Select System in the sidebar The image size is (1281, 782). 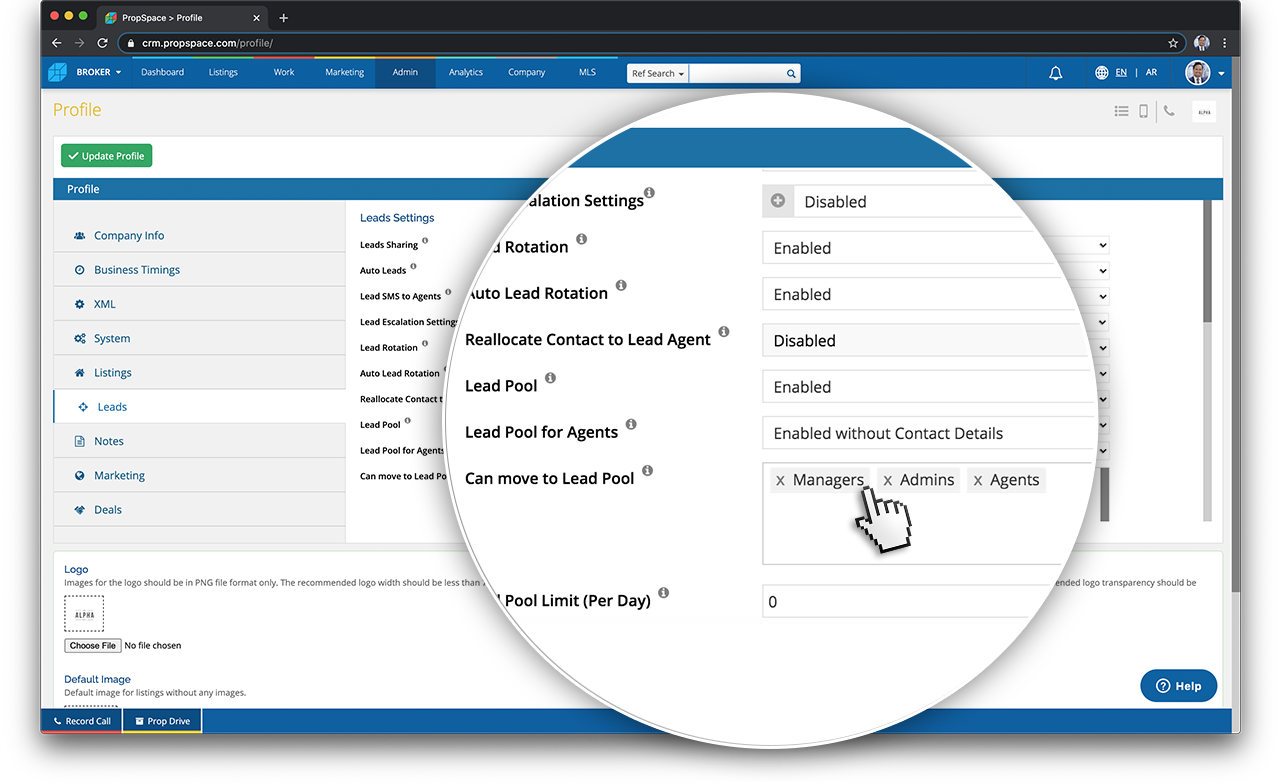(x=199, y=338)
